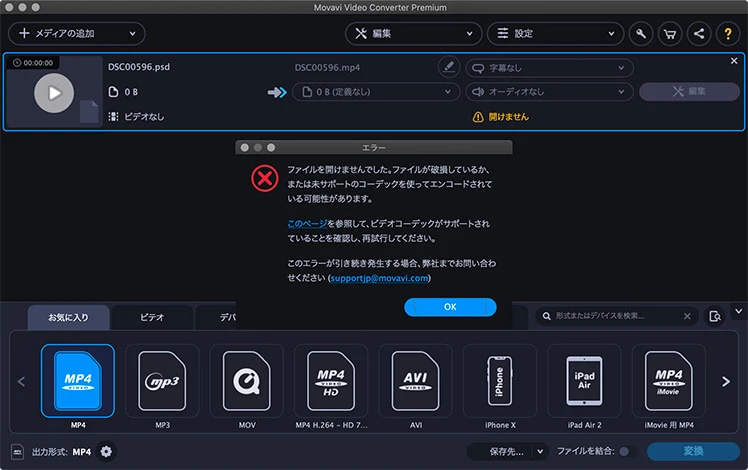Image resolution: width=748 pixels, height=470 pixels.
Task: Click the pencil rename icon for DSC00596.mp4
Action: point(448,67)
